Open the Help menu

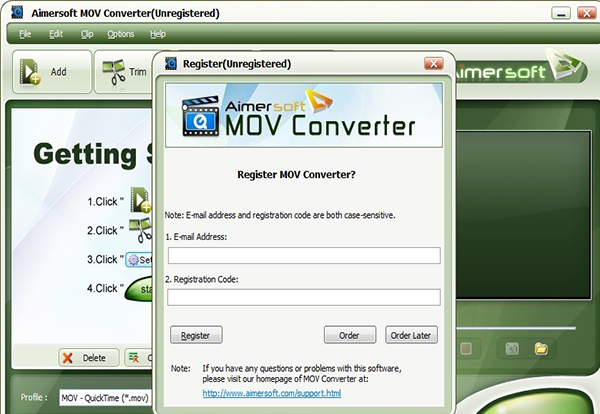158,34
